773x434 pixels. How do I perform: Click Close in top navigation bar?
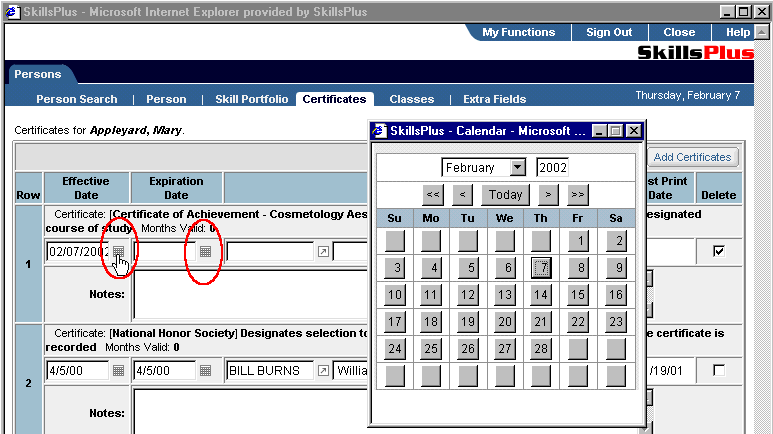tap(679, 33)
